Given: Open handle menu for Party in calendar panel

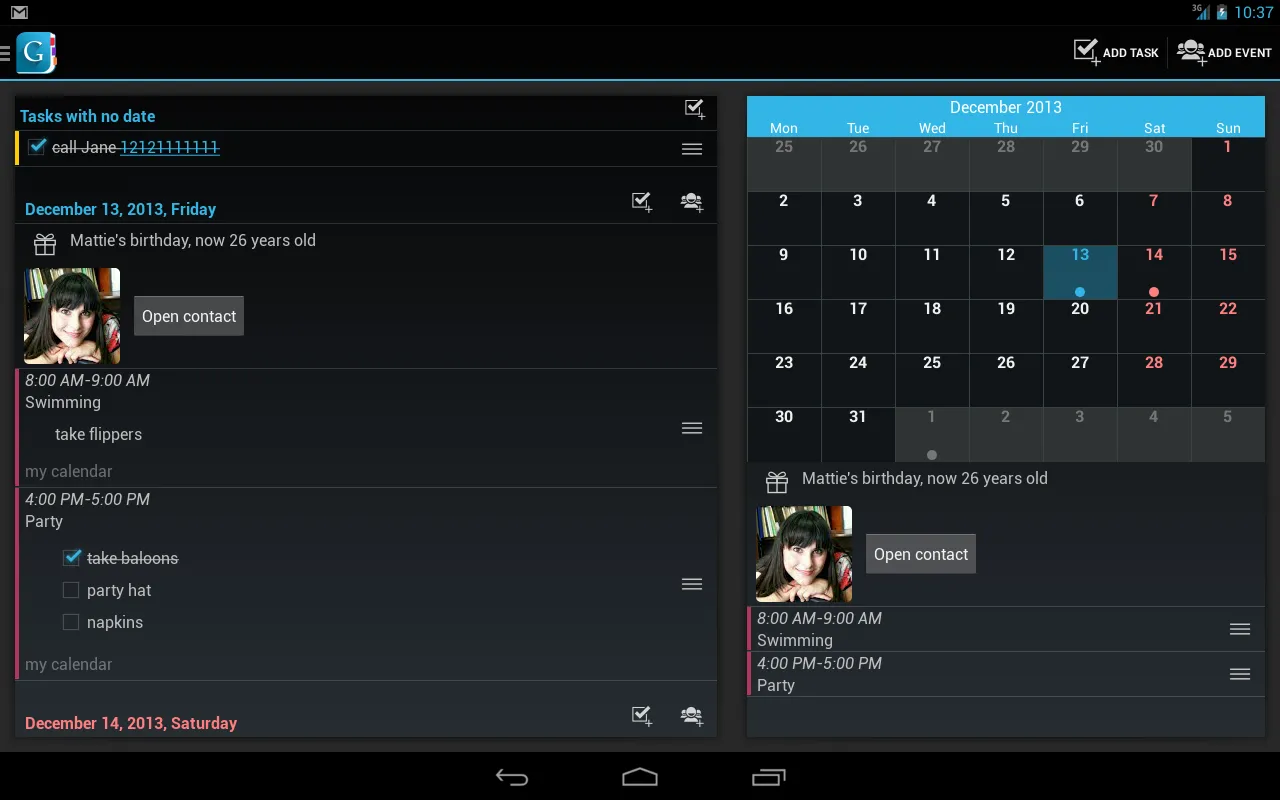Looking at the screenshot, I should 1240,674.
